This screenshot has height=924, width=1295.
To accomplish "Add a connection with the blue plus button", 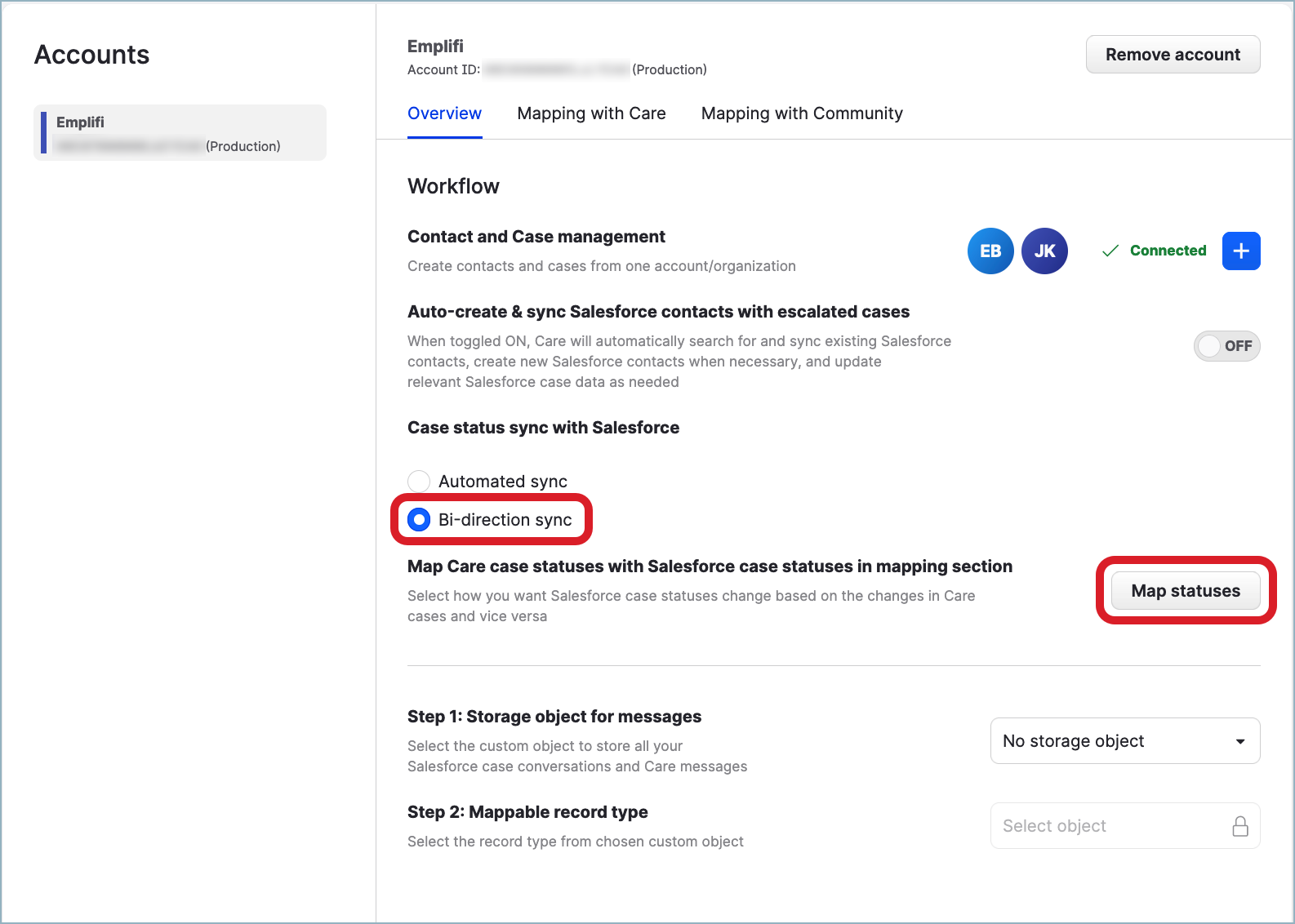I will pos(1241,251).
